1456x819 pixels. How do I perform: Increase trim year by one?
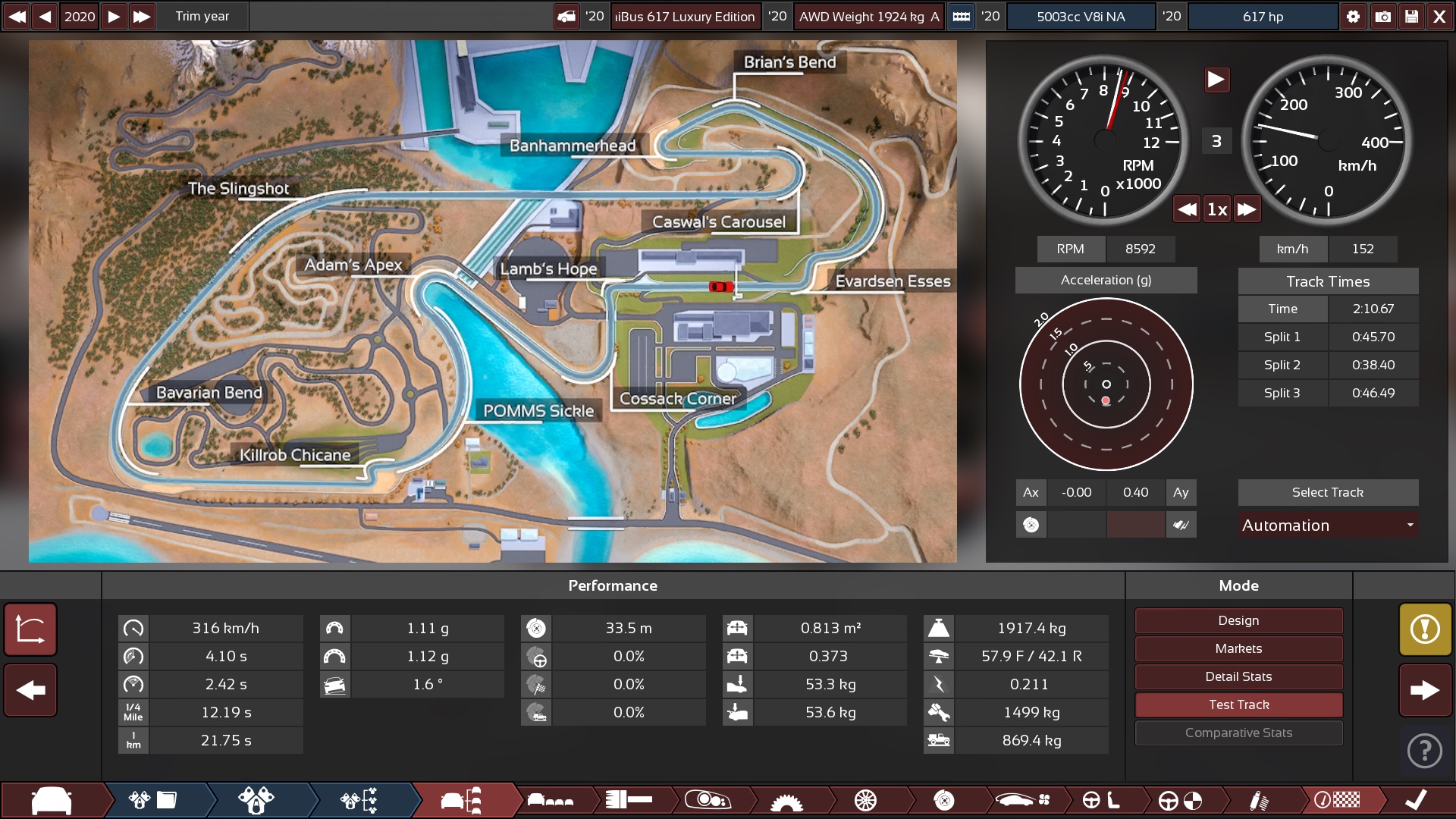[x=114, y=16]
